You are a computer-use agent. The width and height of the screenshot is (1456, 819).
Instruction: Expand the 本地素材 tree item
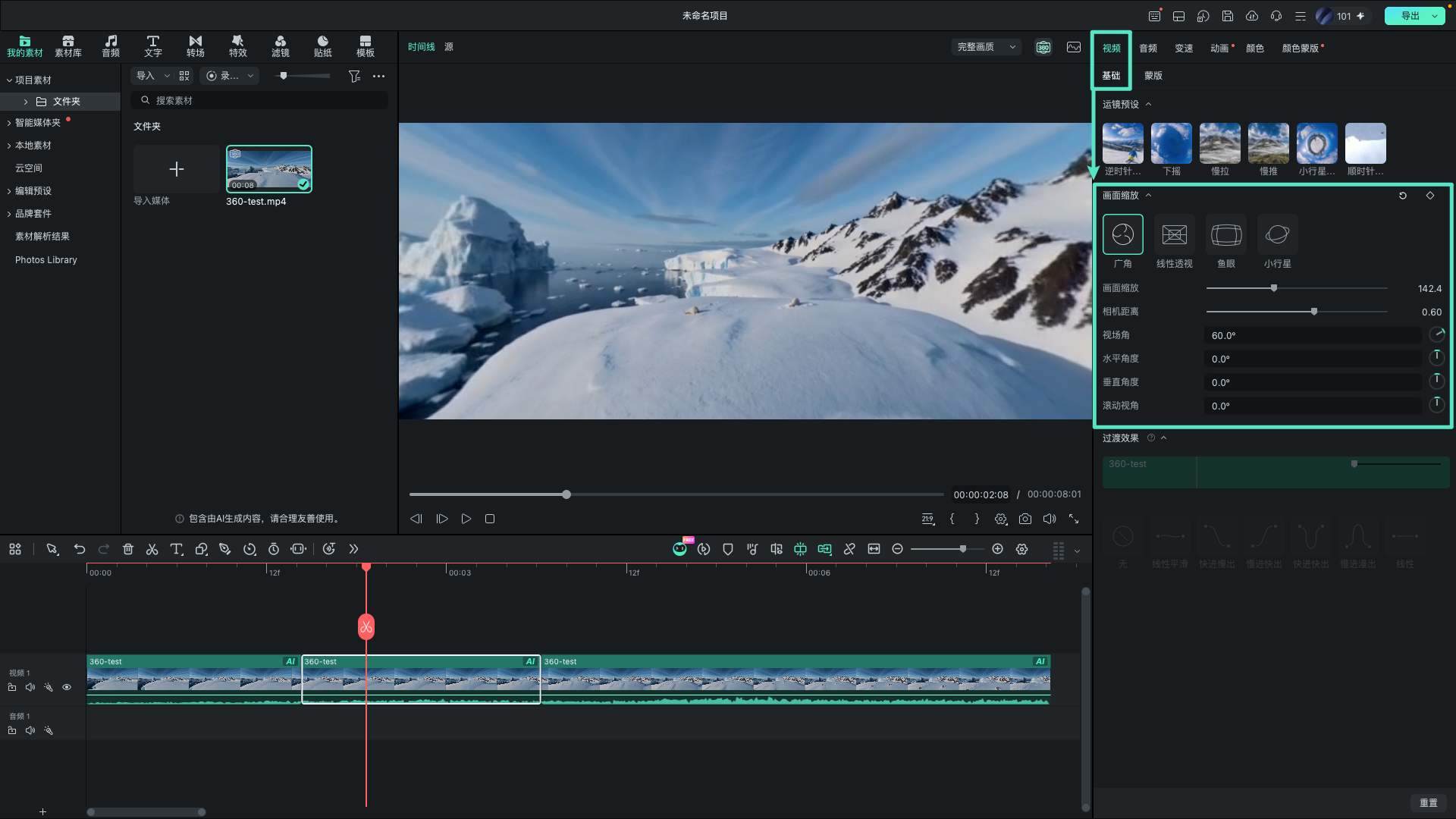click(x=9, y=146)
